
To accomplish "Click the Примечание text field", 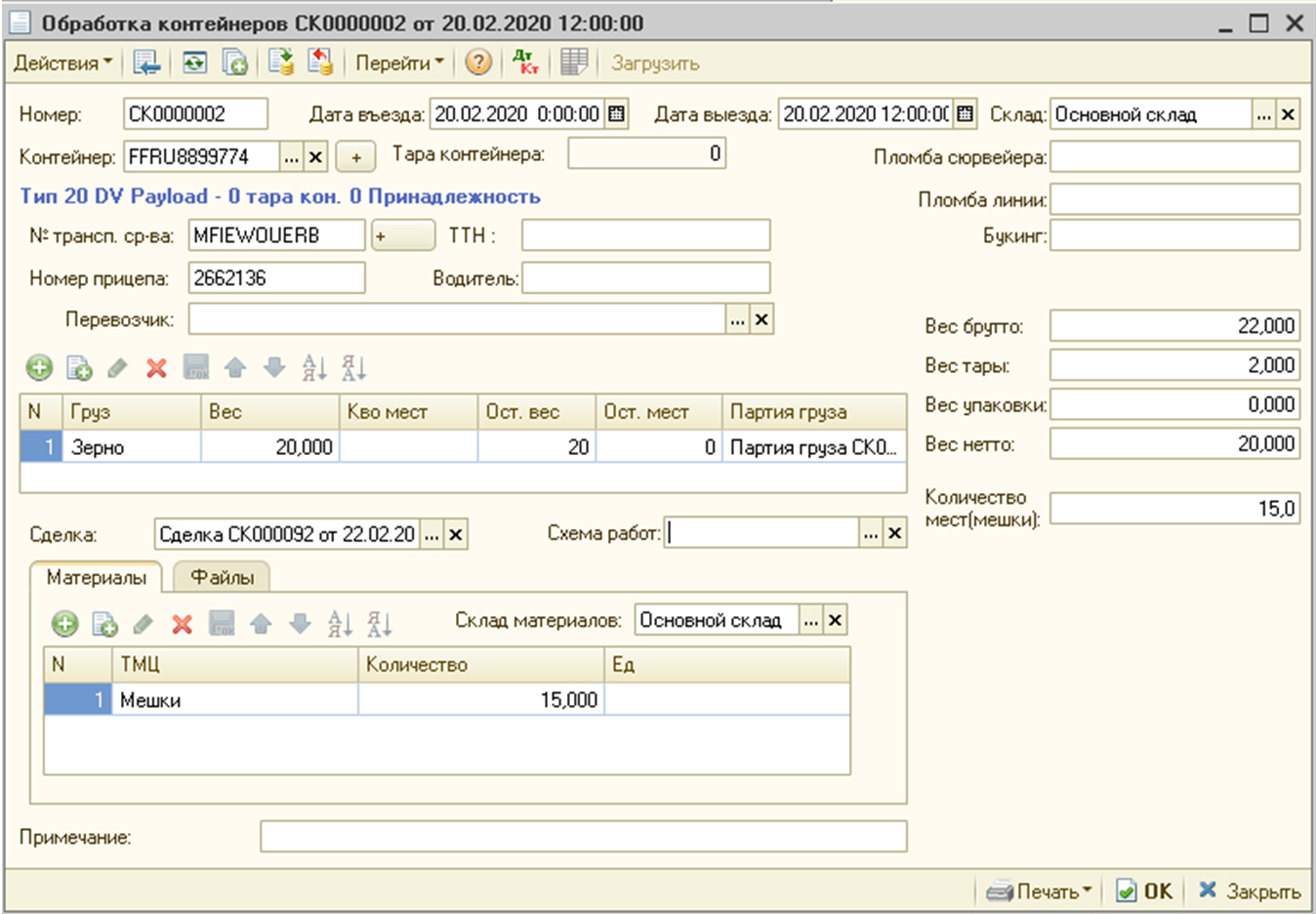I will (583, 837).
